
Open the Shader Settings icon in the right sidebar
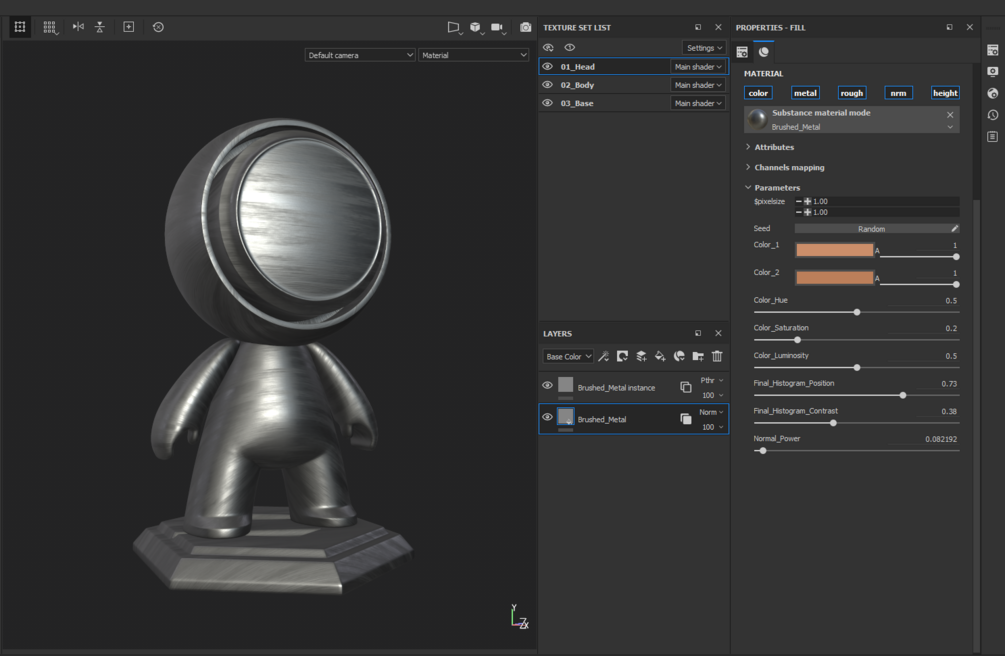click(993, 94)
